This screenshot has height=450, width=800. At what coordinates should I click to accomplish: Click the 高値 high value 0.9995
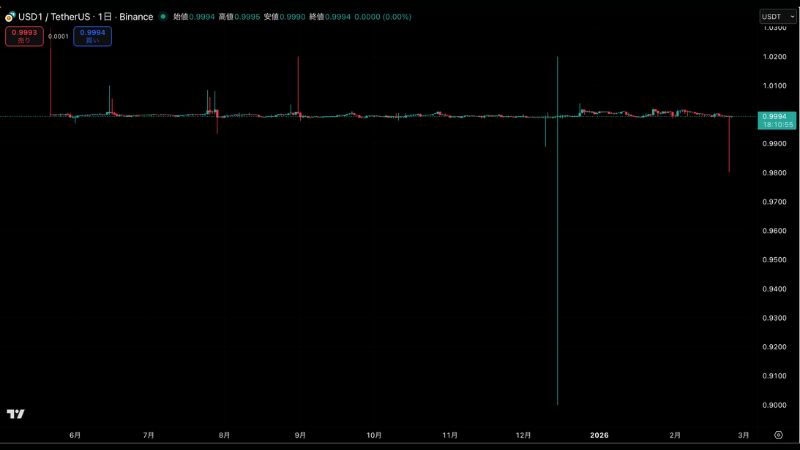click(x=247, y=17)
